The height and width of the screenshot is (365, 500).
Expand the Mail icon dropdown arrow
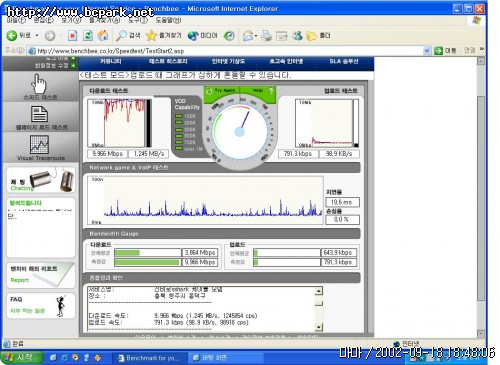click(x=256, y=36)
